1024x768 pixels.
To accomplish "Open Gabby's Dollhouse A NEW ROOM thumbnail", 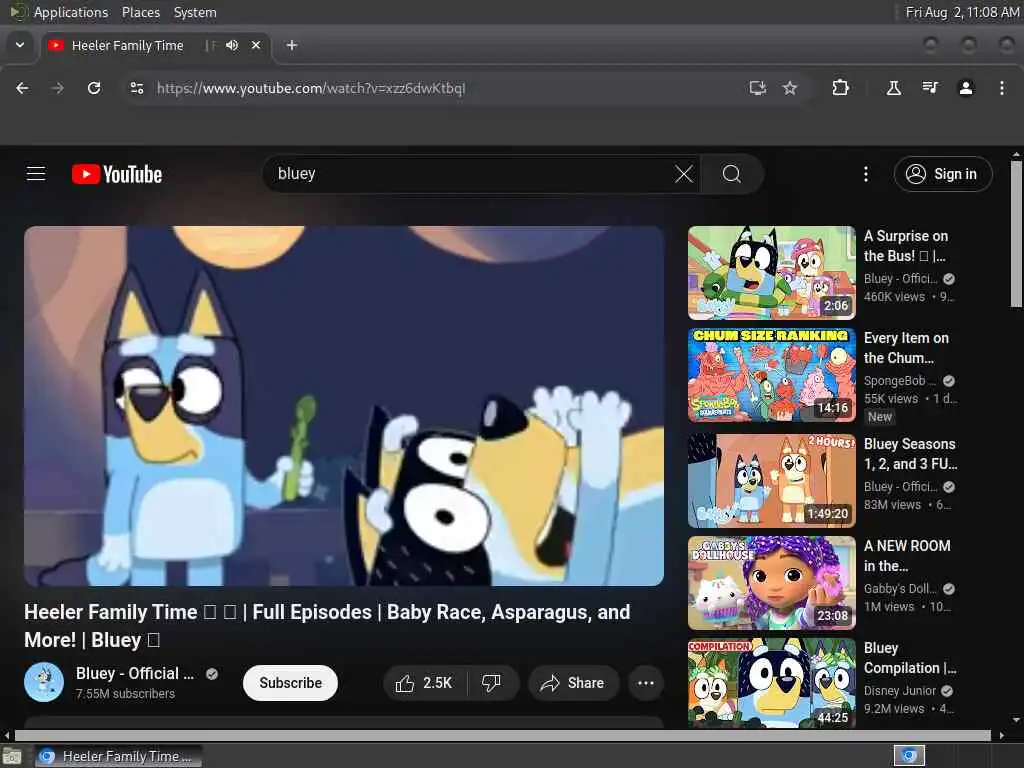I will click(x=771, y=583).
